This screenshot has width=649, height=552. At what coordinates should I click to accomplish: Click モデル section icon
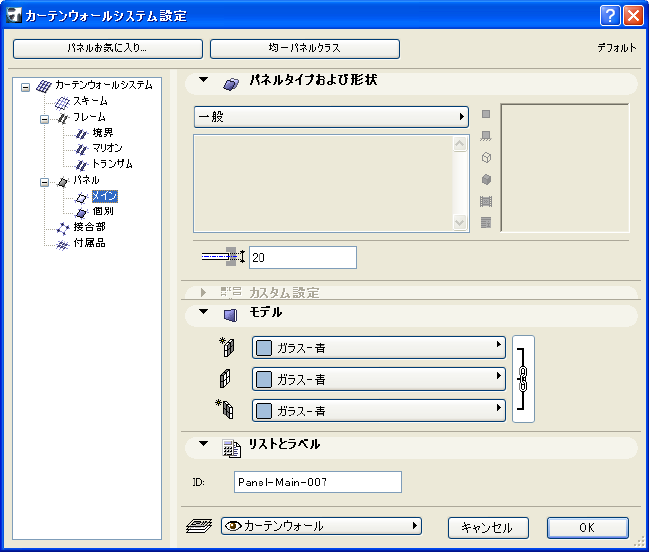point(231,315)
